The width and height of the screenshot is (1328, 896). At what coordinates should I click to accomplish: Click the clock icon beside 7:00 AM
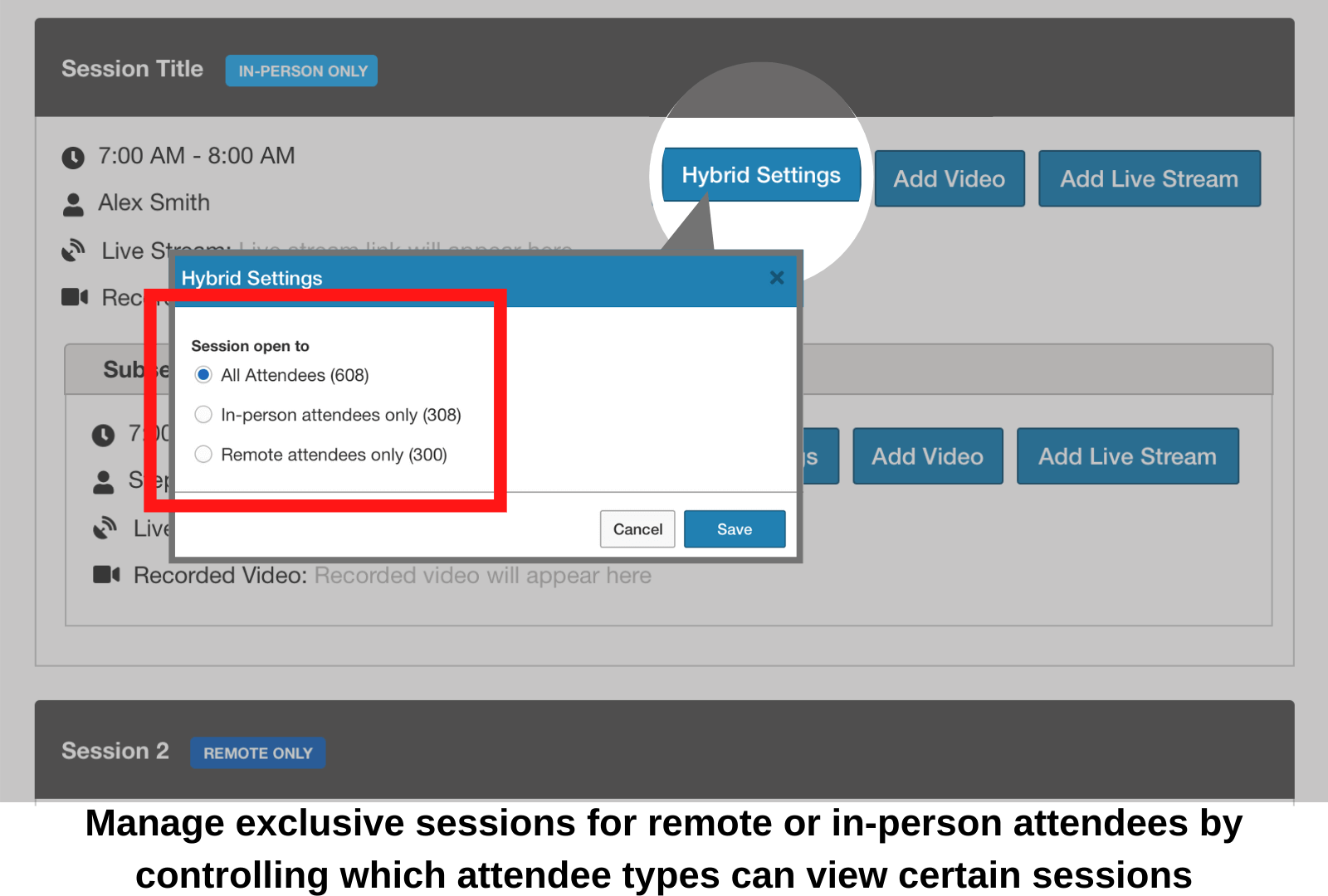click(73, 157)
